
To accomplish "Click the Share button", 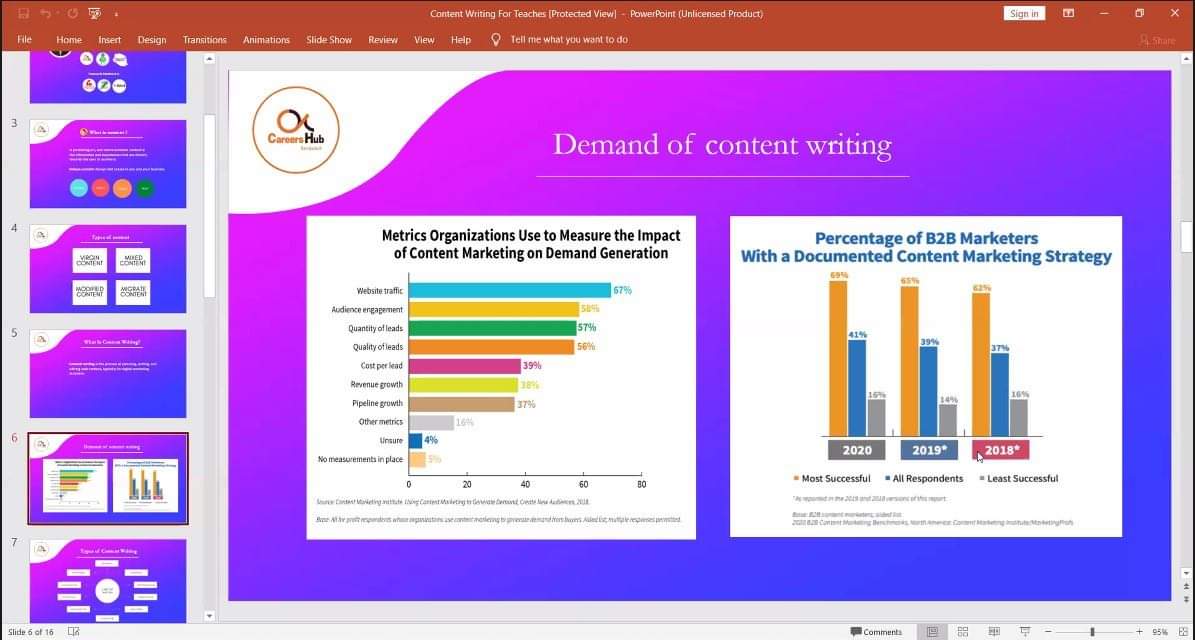I will pyautogui.click(x=1158, y=40).
